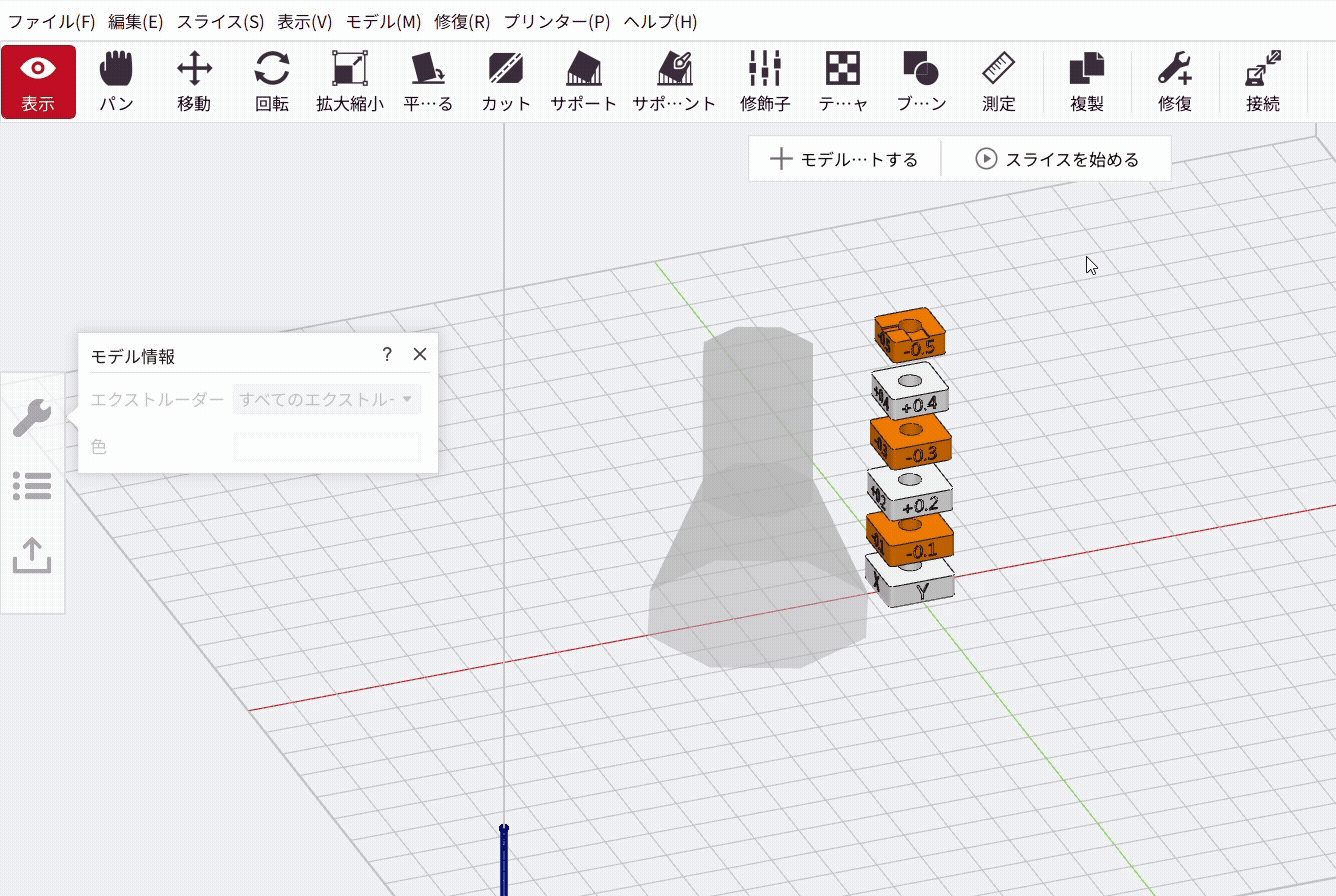
Task: Open the 修飾子 (modifier) sliders tool
Action: 765,82
